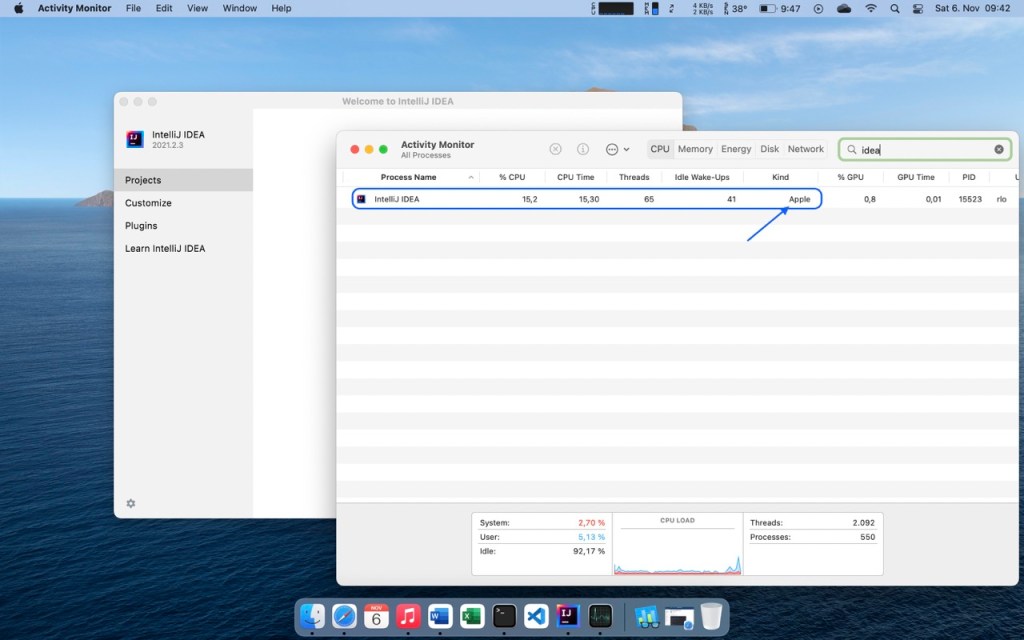Switch to the Memory tab
Screen dimensions: 1024x640
[x=695, y=148]
